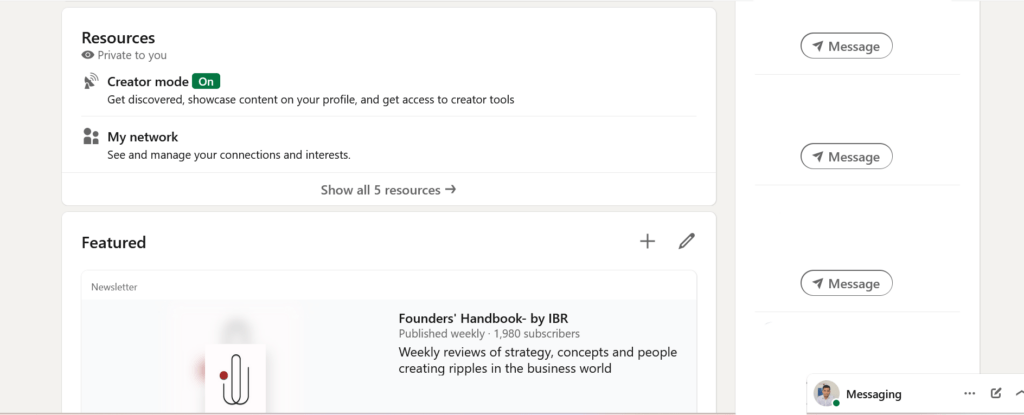Click the Creator mode broadcast icon
The image size is (1024, 415).
click(x=91, y=82)
